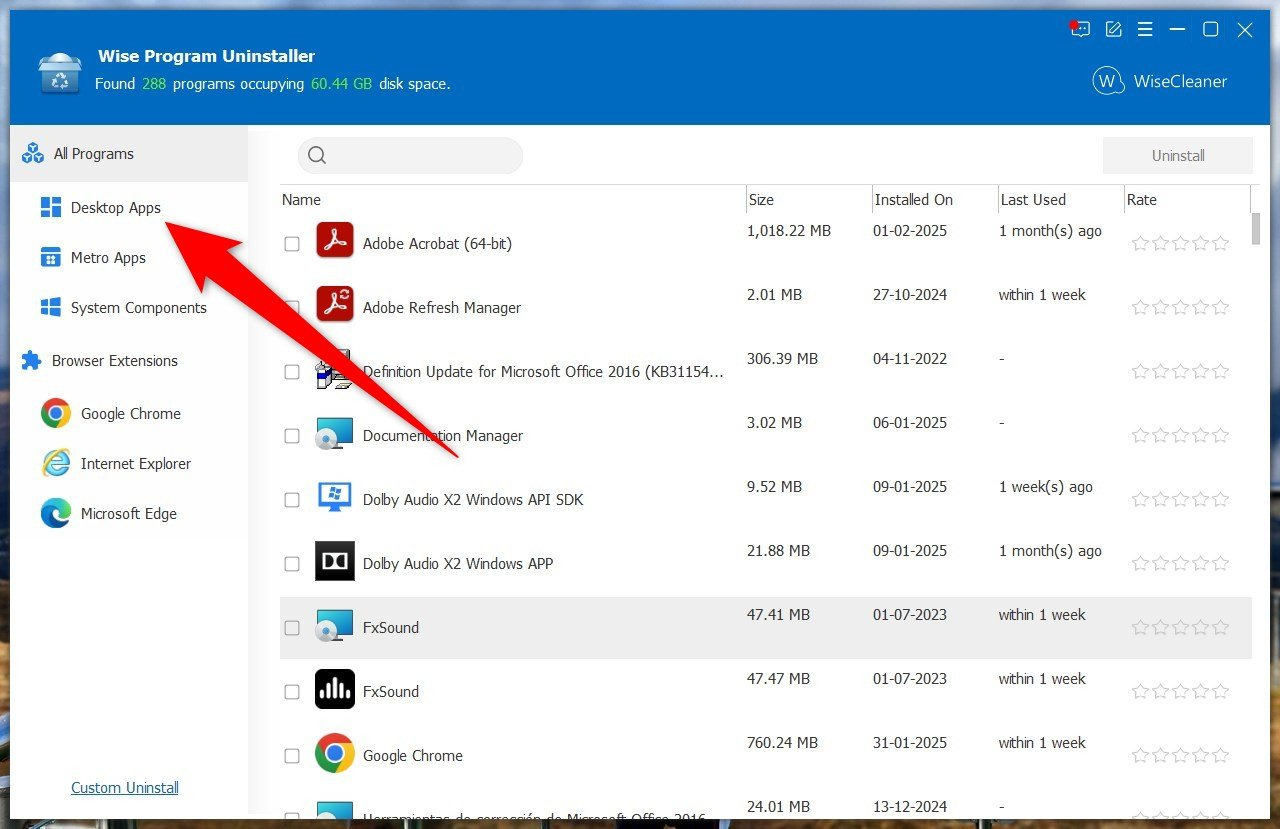Sort programs by the Size column
Viewport: 1280px width, 829px height.
pyautogui.click(x=761, y=199)
